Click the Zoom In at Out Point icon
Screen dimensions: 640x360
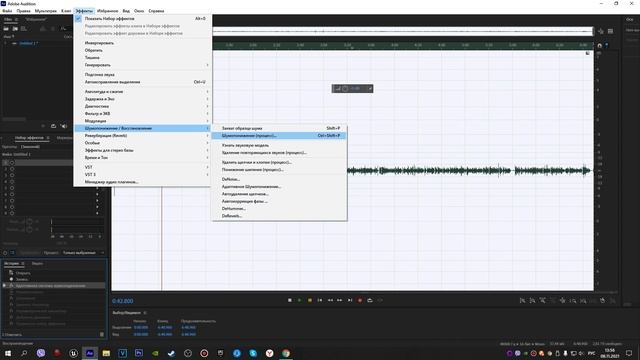coord(583,301)
